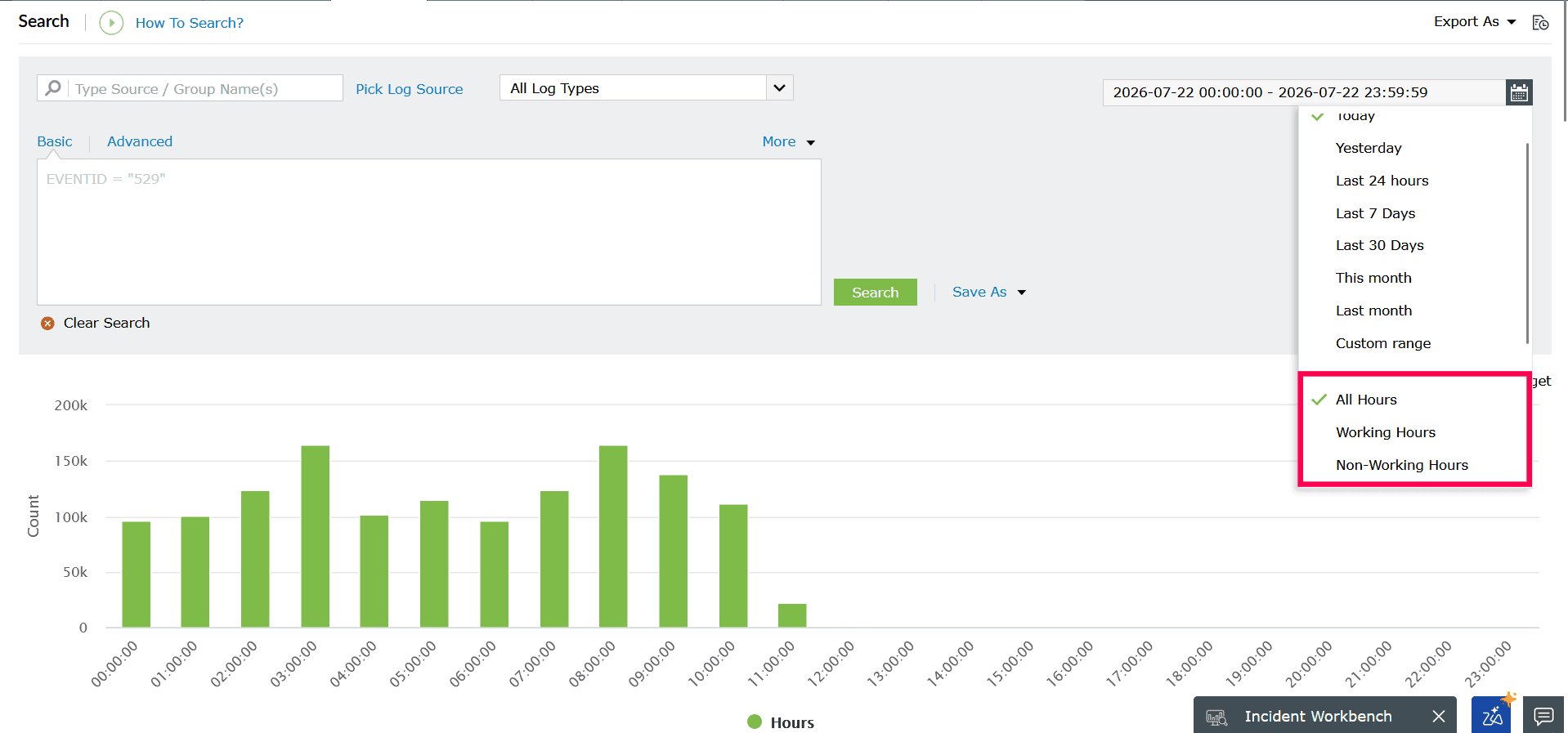Click the magnifier icon in source field

click(53, 88)
